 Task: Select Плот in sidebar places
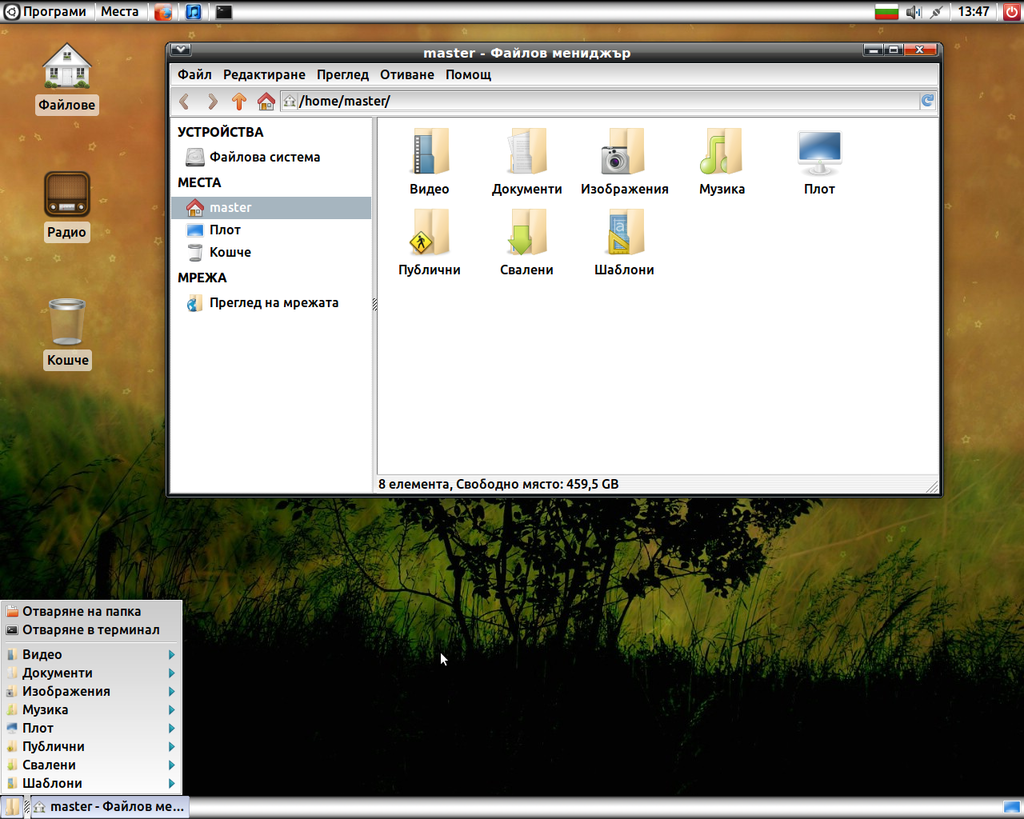271,230
